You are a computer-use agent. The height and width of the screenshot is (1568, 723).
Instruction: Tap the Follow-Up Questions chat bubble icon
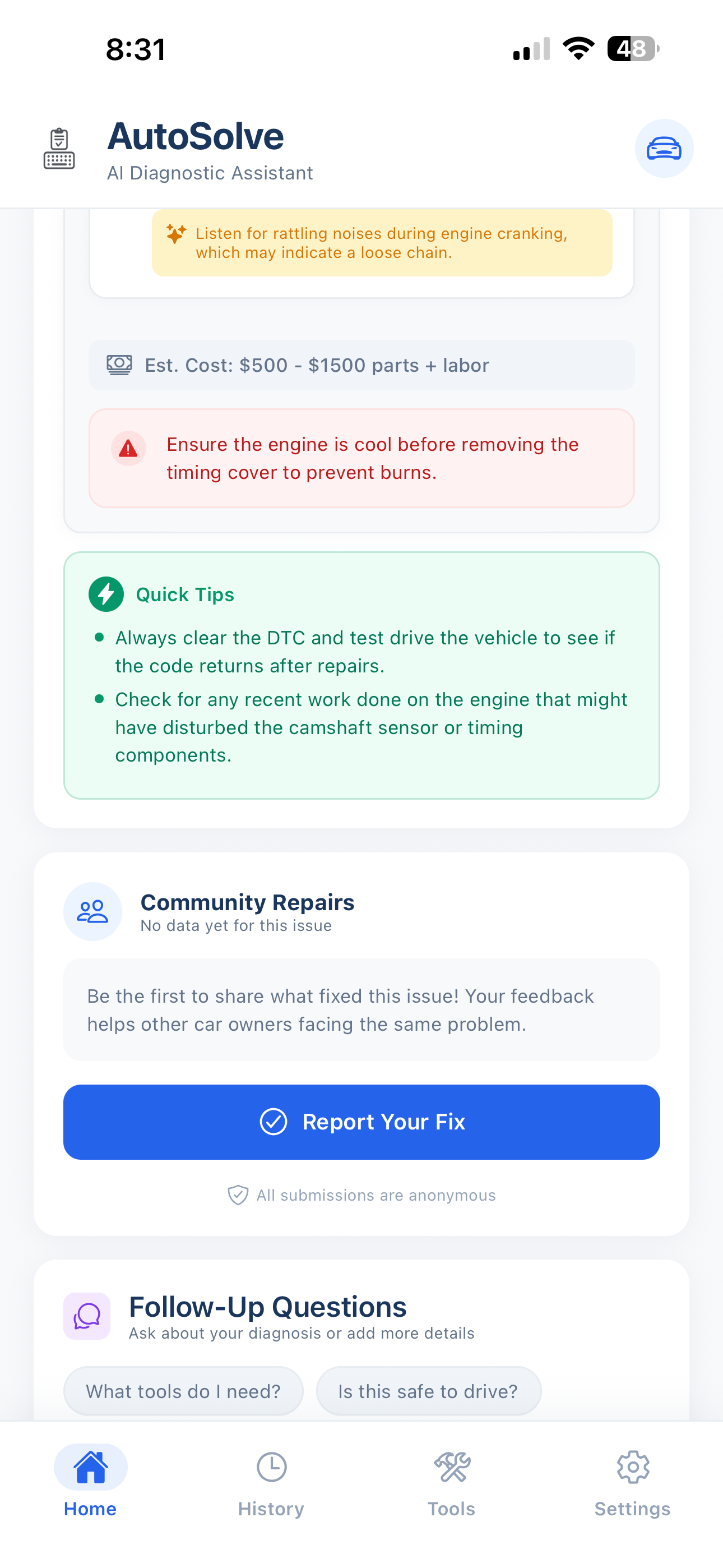87,1316
